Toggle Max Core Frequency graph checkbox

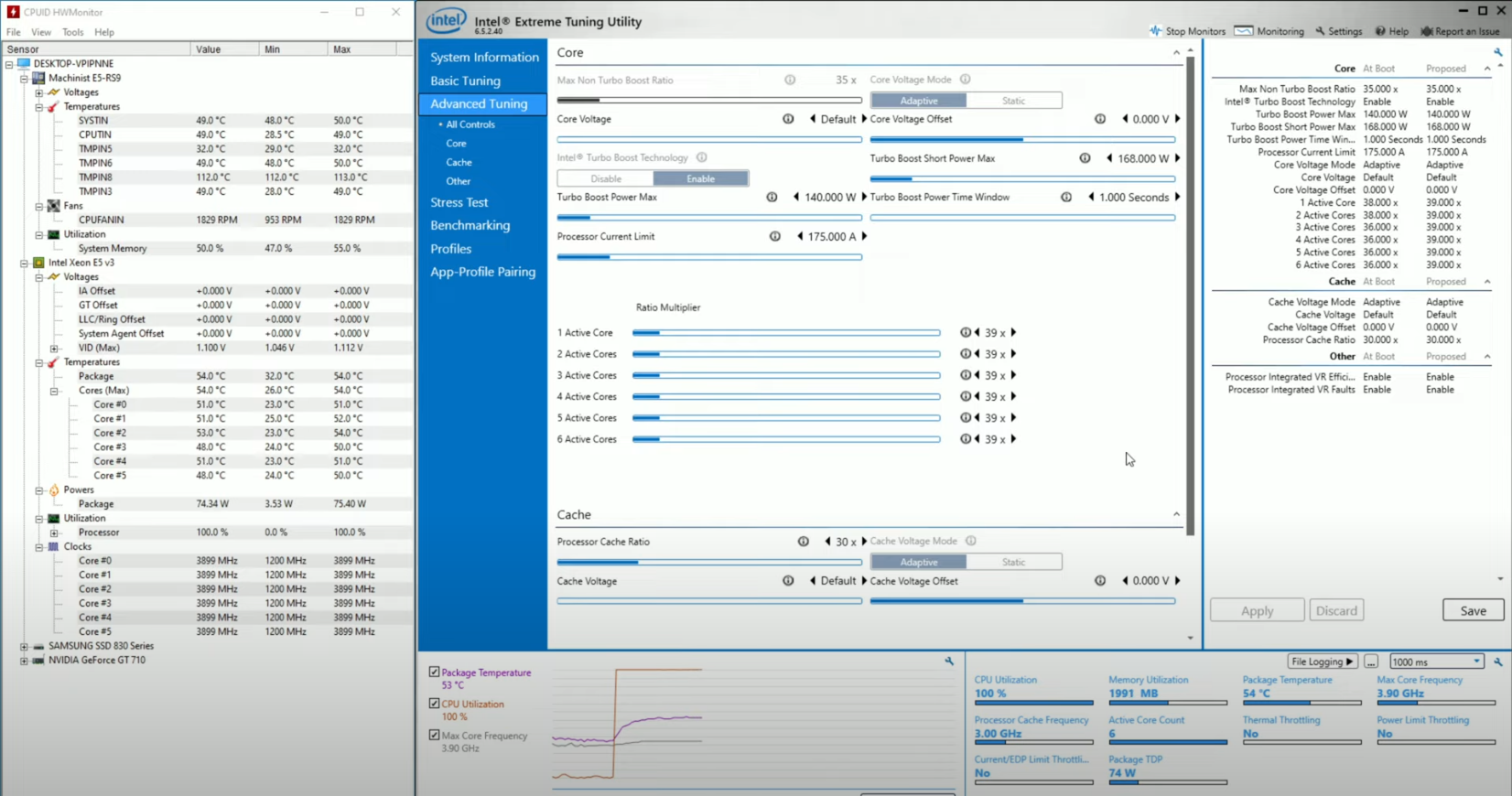click(x=434, y=735)
